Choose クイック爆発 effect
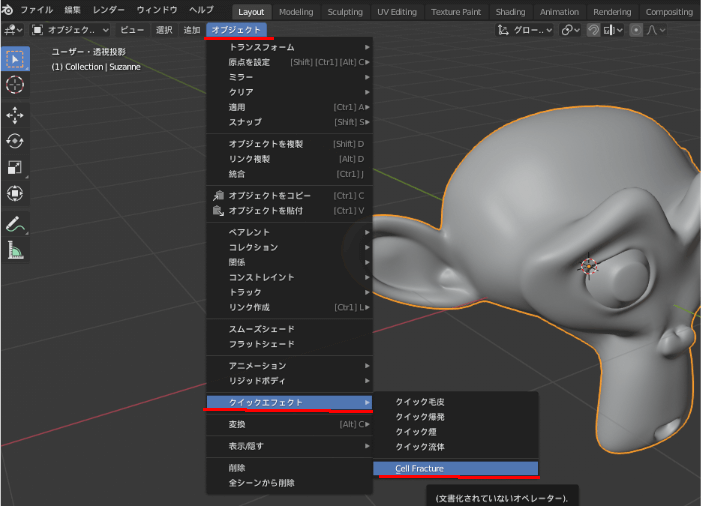The width and height of the screenshot is (701, 506). (456, 417)
